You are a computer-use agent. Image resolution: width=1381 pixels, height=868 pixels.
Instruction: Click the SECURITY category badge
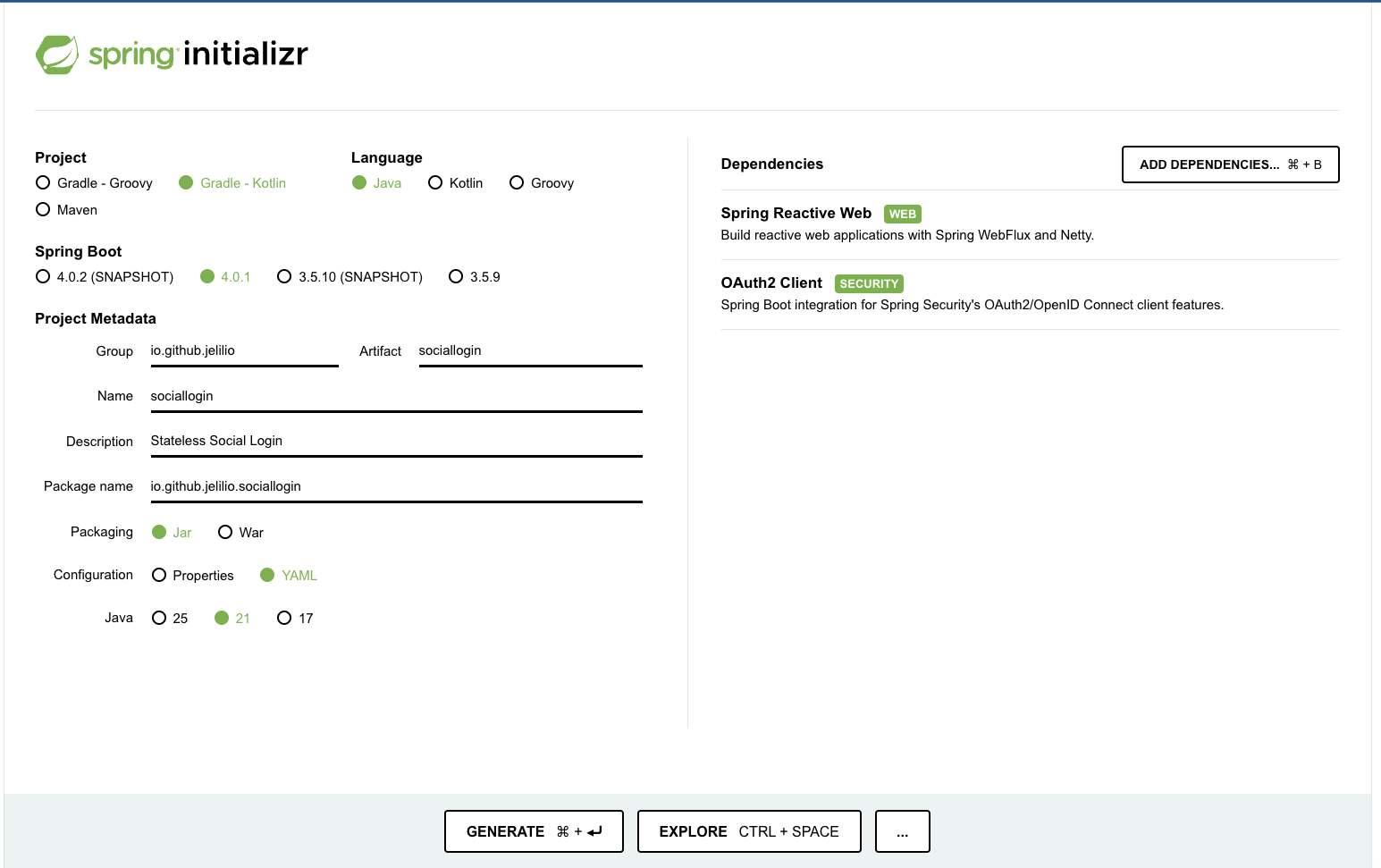pos(869,283)
